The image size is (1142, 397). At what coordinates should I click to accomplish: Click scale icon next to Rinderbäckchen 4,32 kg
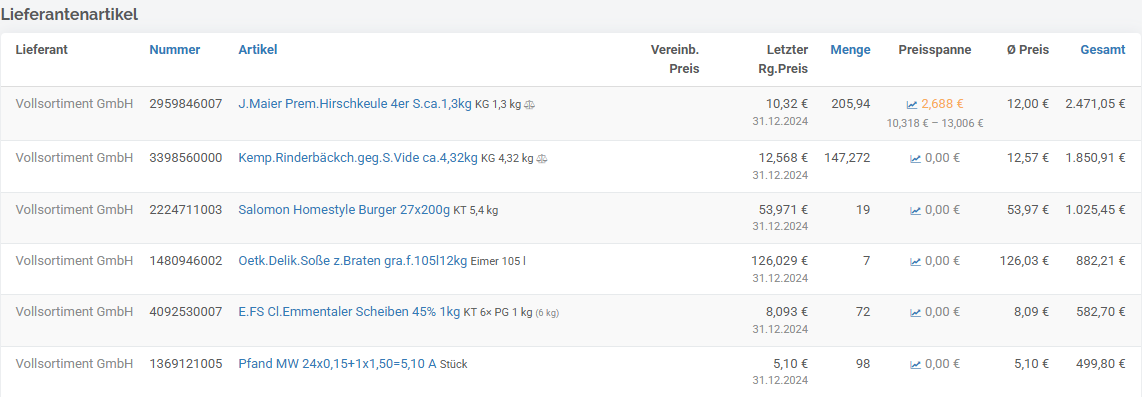(x=541, y=159)
